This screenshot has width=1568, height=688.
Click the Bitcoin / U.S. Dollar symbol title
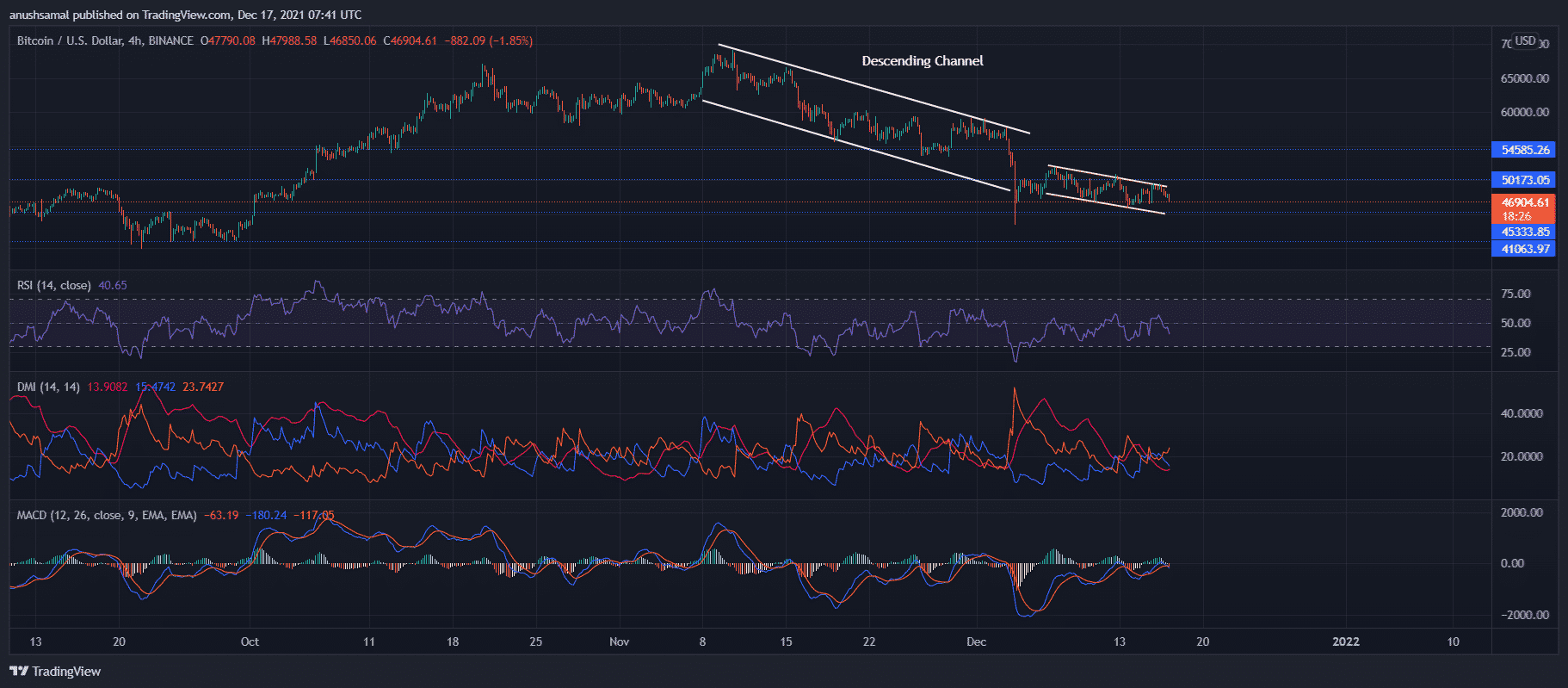click(70, 41)
